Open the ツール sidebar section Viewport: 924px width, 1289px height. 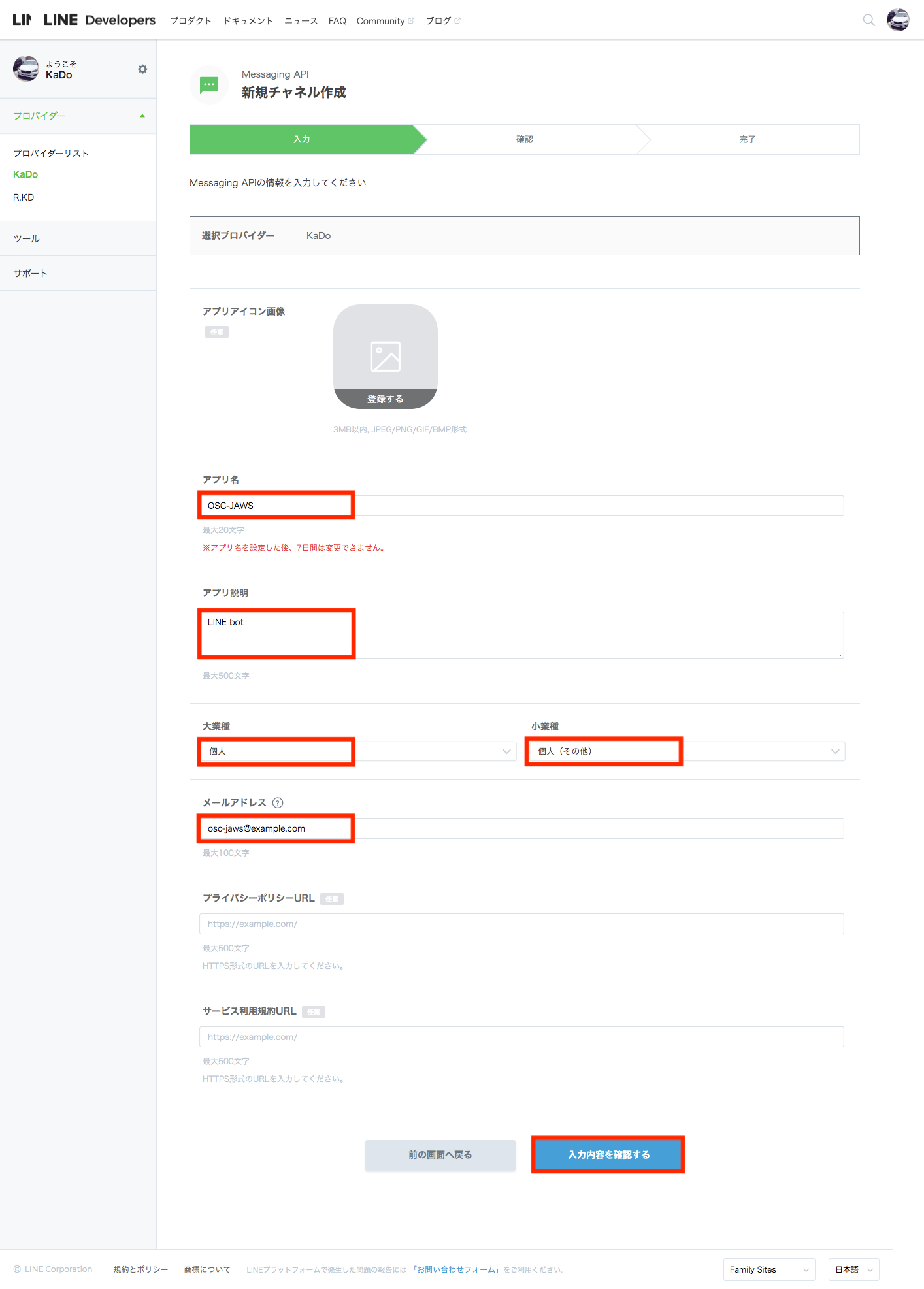point(78,238)
